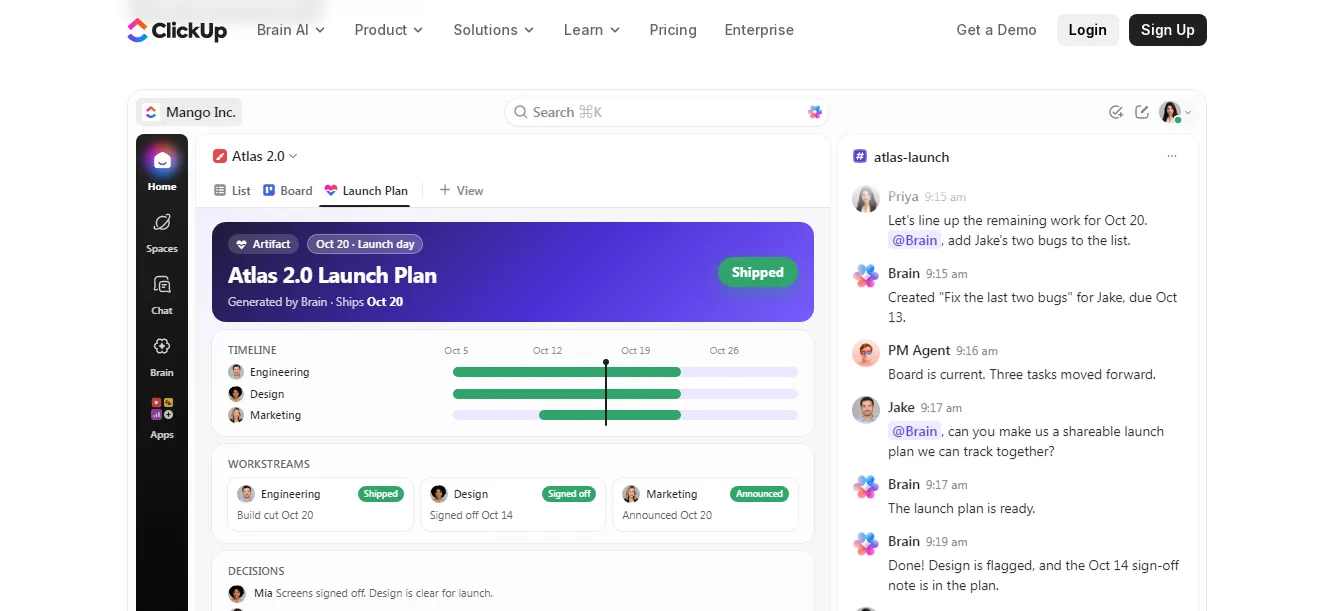The image size is (1325, 611).
Task: Click the today marker on the timeline
Action: tap(606, 392)
